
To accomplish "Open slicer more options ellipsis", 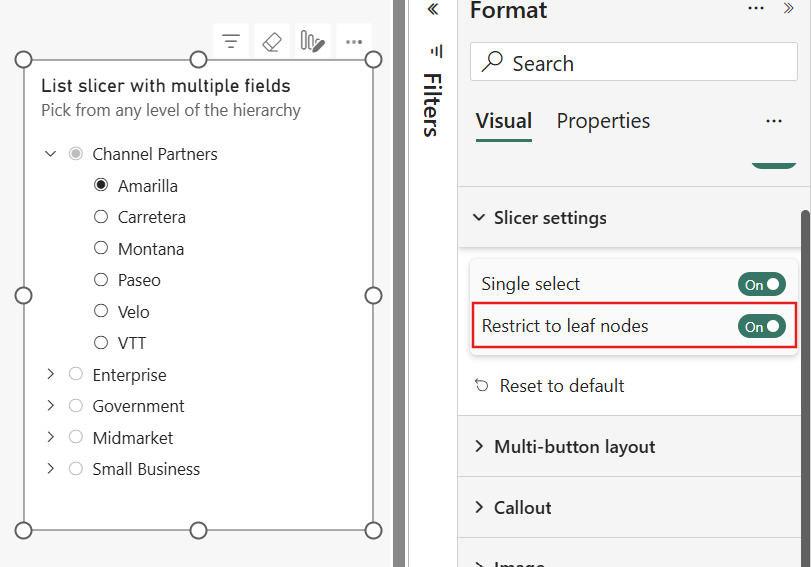I will pos(354,41).
